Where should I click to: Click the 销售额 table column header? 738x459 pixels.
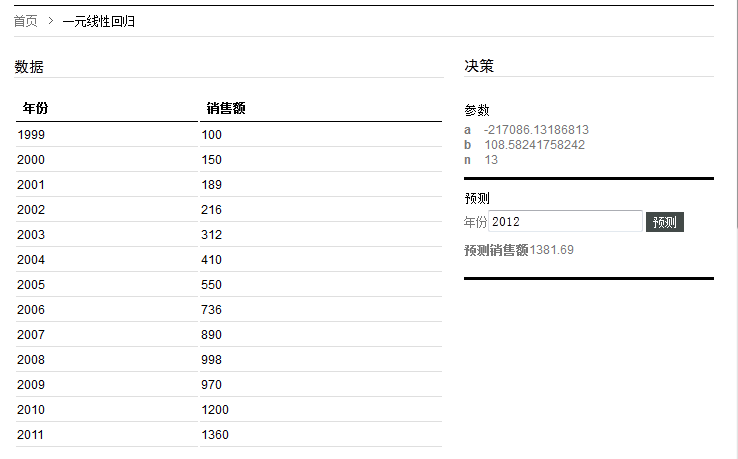[x=226, y=108]
